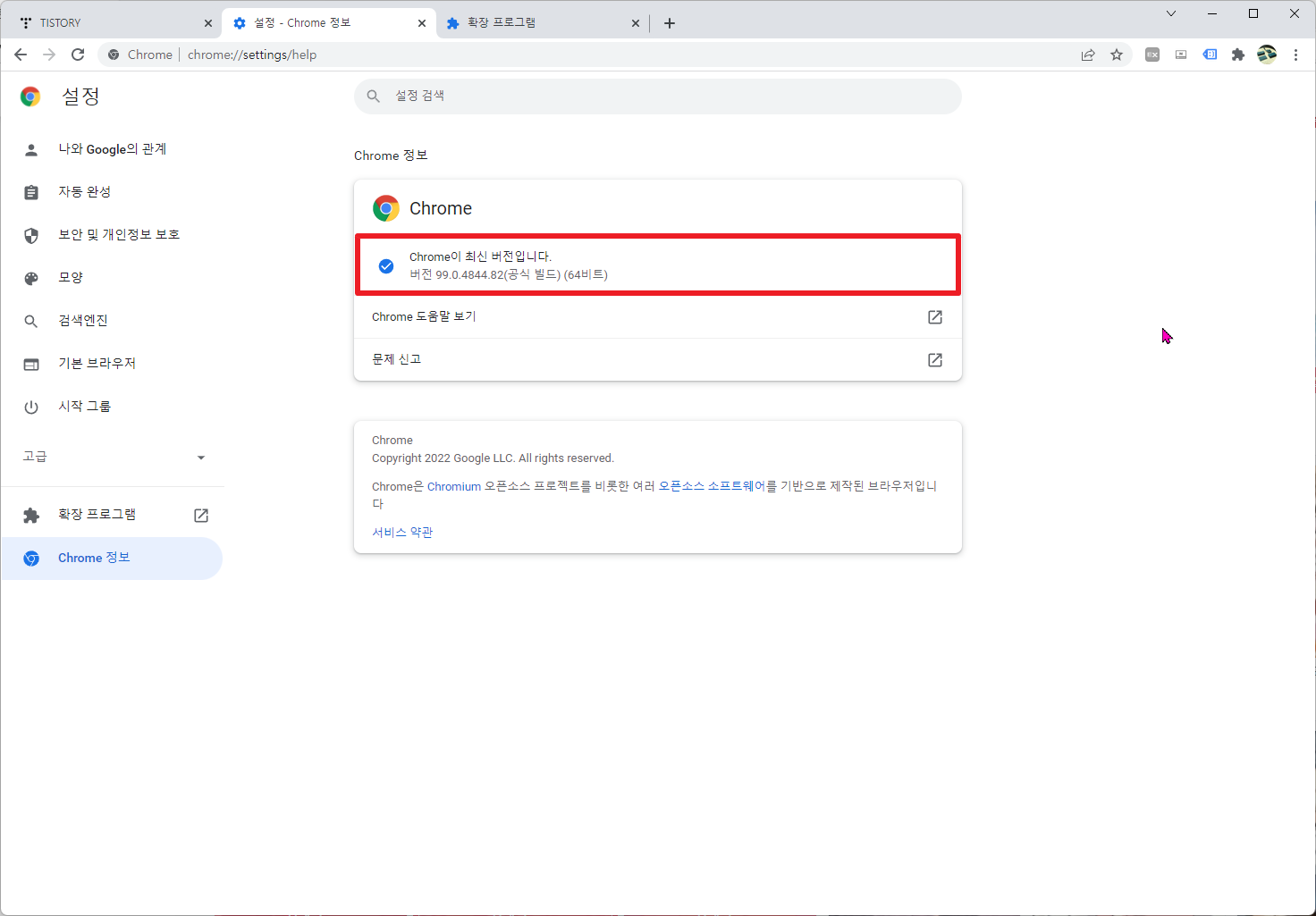Open 시작 그룹 settings
This screenshot has width=1316, height=916.
point(112,407)
